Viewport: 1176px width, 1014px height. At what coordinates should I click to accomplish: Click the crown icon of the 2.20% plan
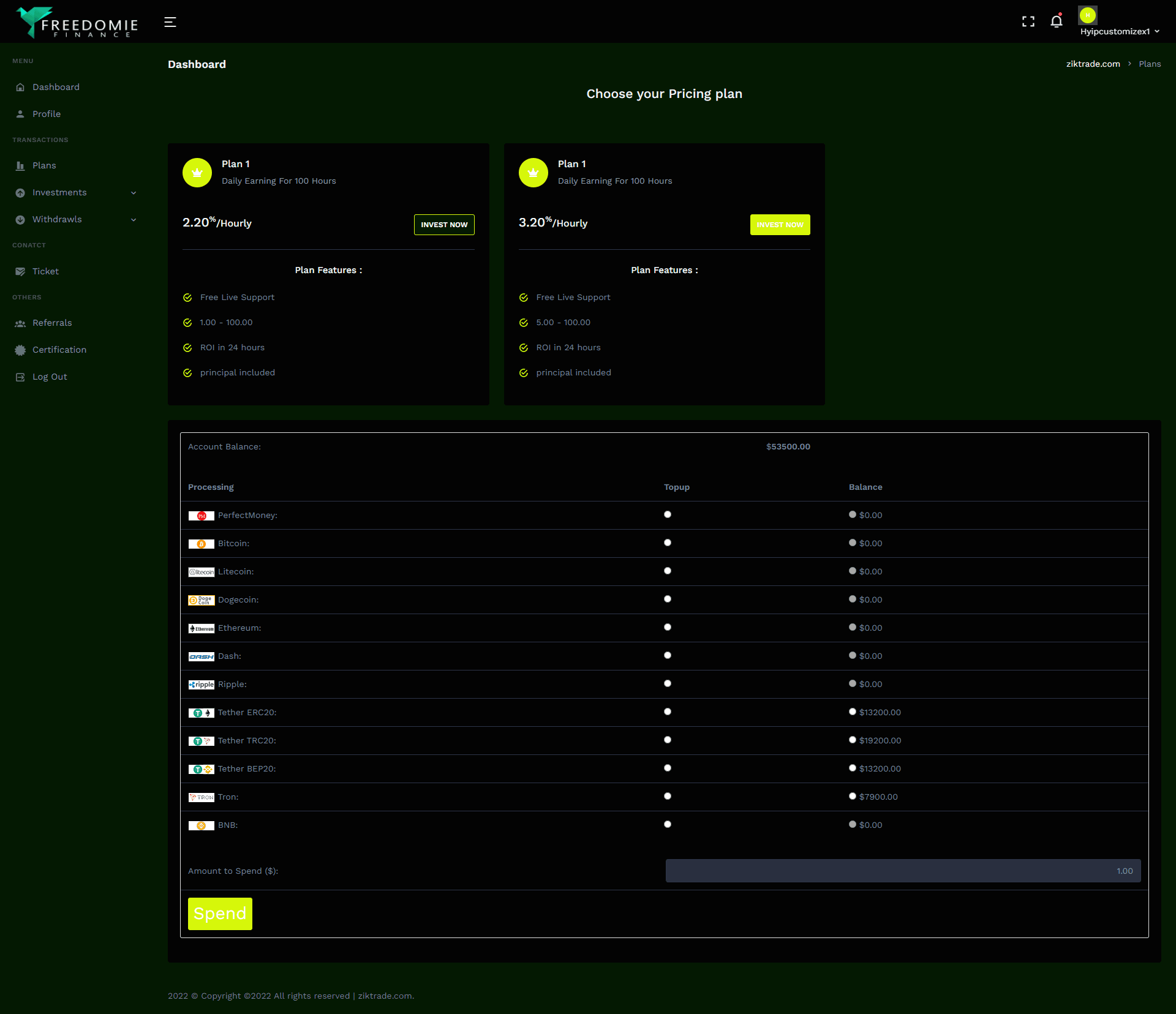click(x=197, y=173)
